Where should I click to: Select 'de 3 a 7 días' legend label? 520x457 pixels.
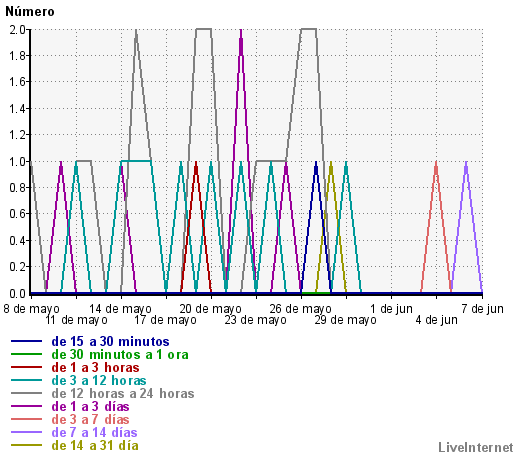coord(90,420)
